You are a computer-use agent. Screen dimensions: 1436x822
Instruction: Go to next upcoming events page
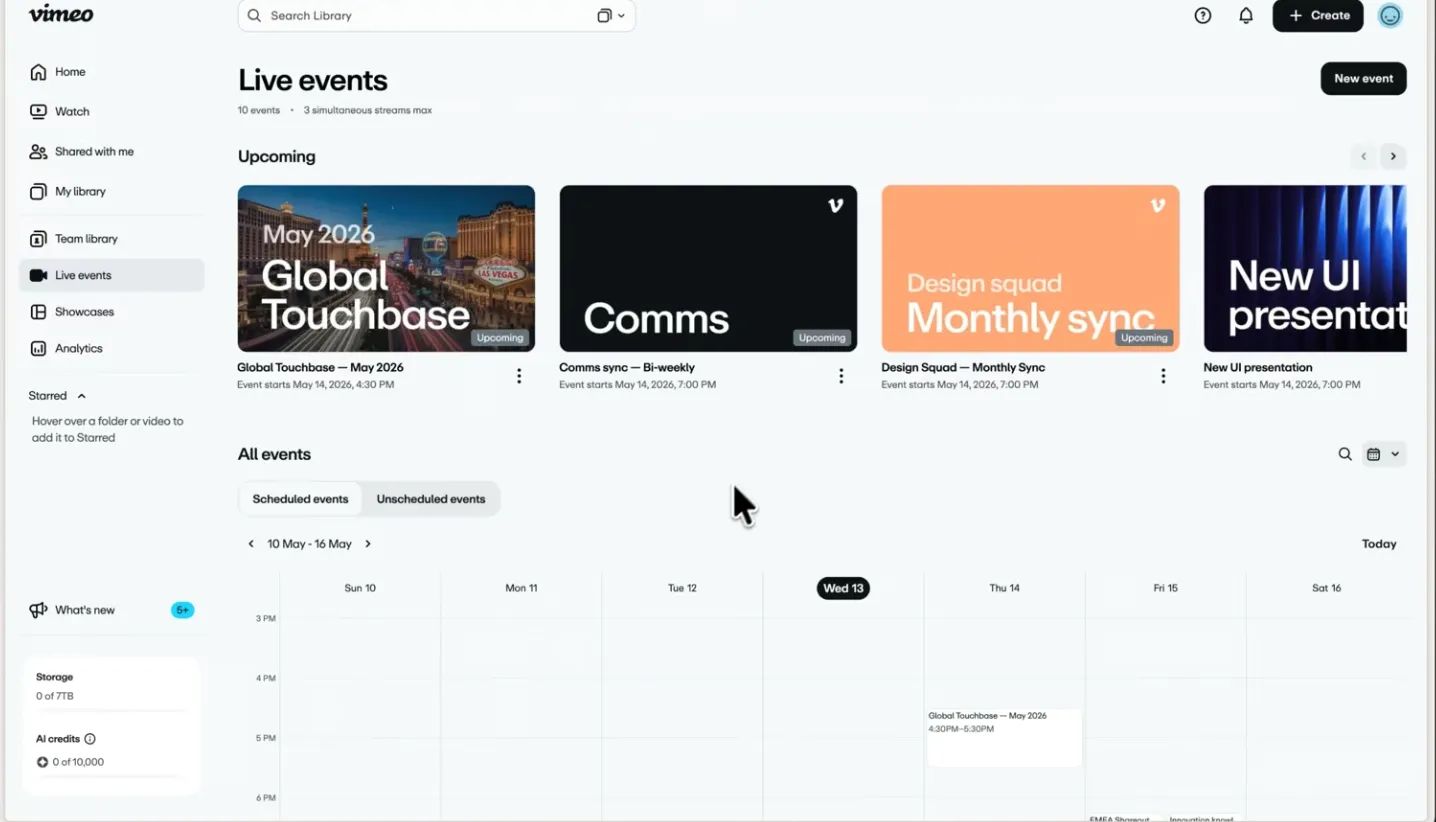[x=1393, y=156]
